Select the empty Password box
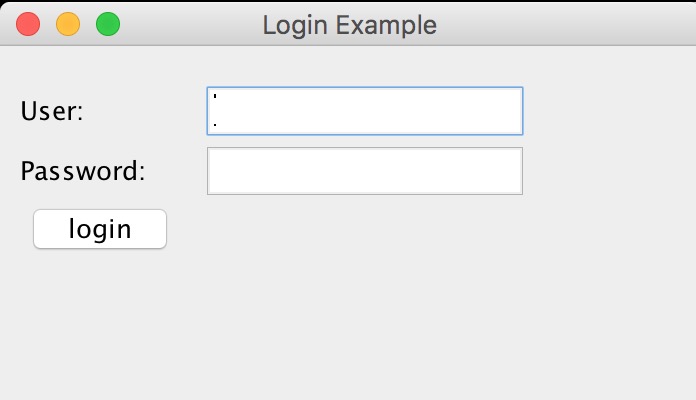This screenshot has width=696, height=400. [x=364, y=171]
